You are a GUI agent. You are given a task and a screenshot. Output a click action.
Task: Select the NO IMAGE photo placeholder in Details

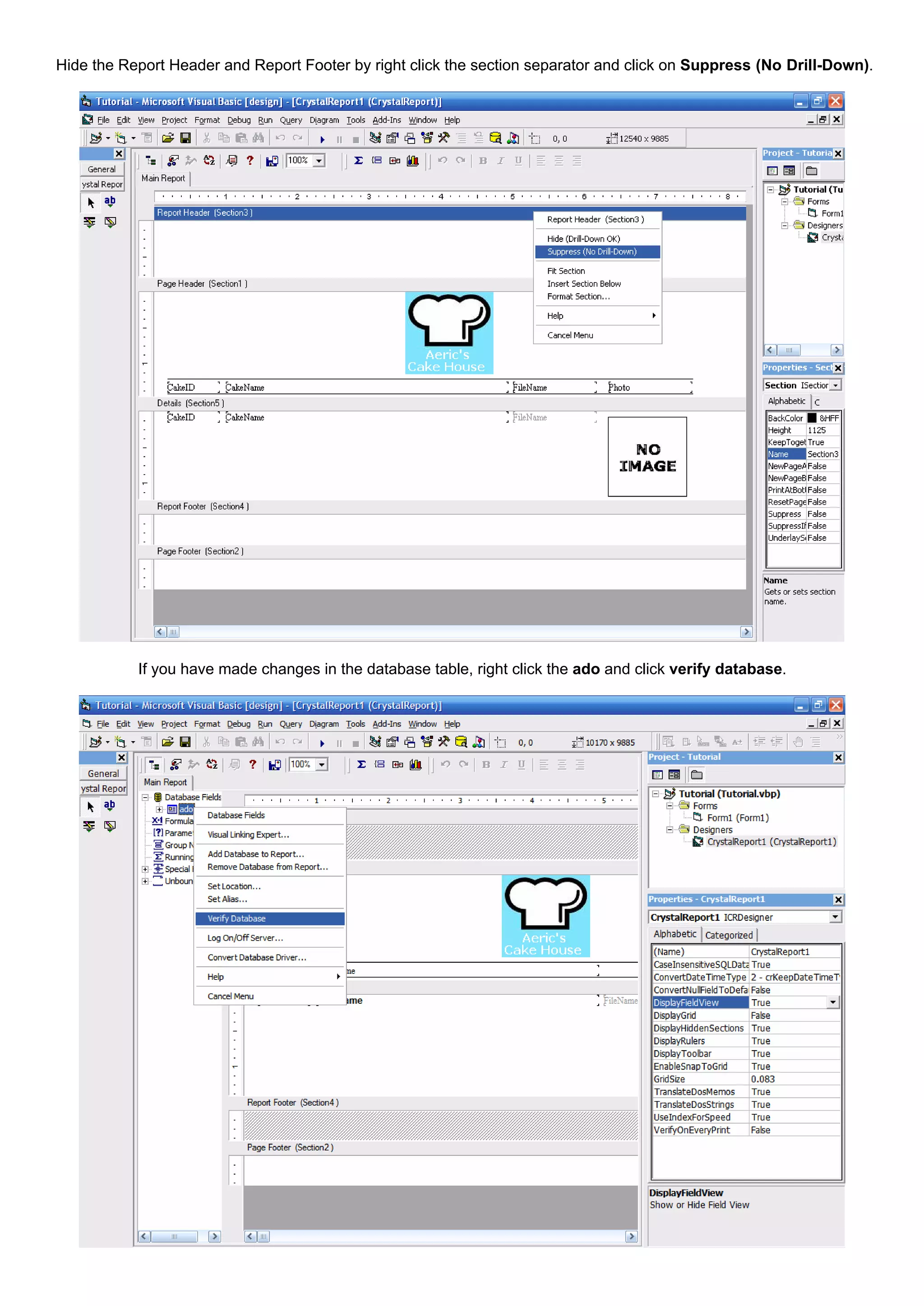(x=647, y=457)
